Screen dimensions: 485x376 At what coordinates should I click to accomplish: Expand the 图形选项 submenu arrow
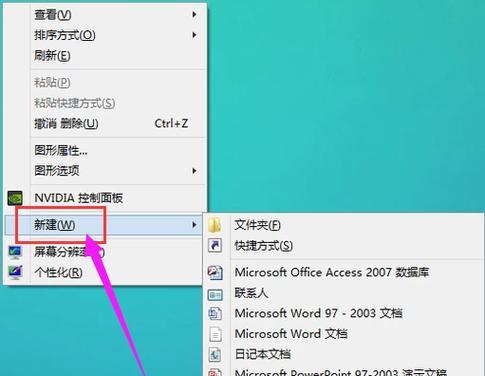click(x=194, y=171)
